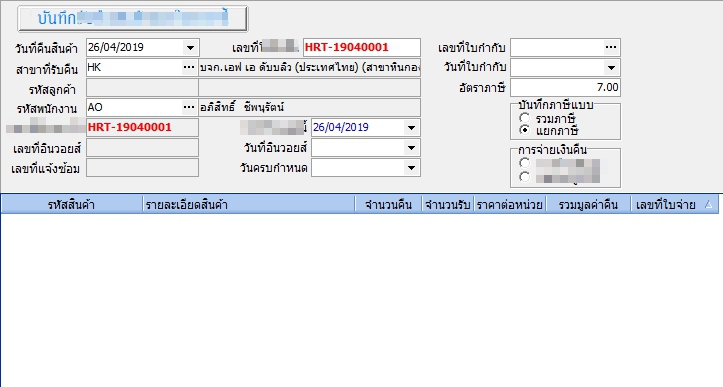Image resolution: width=723 pixels, height=387 pixels.
Task: Expand วันที่ใบกำกับ date dropdown
Action: (611, 68)
